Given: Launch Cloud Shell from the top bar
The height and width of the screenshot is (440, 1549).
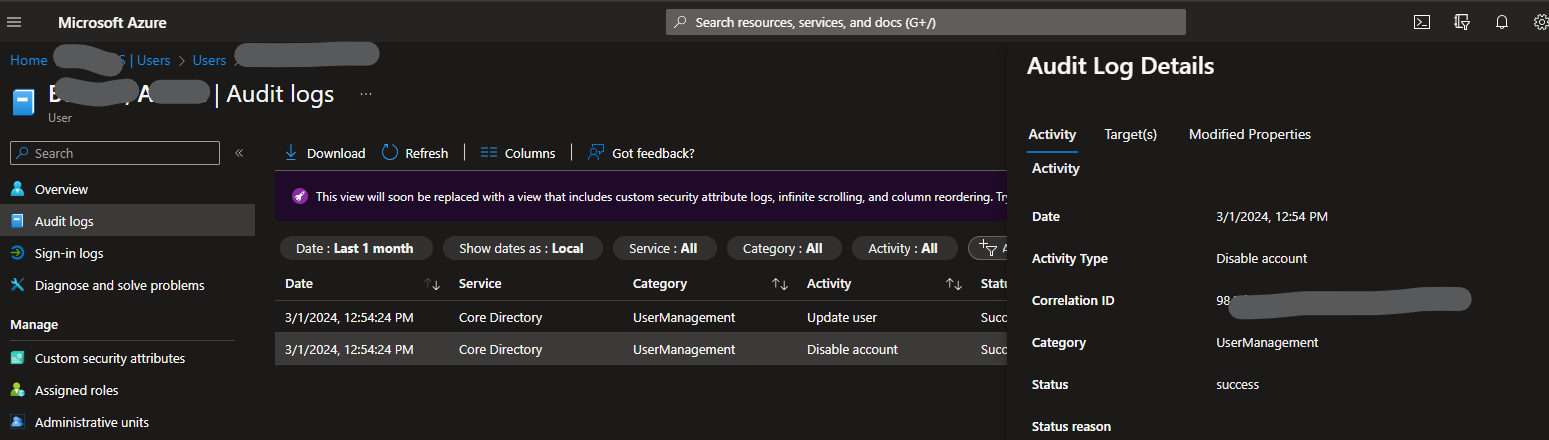Looking at the screenshot, I should (x=1421, y=22).
